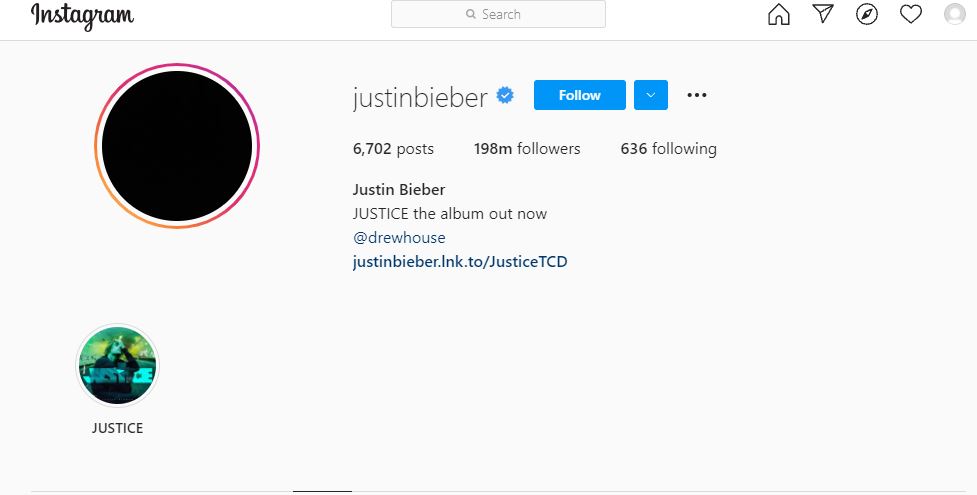Image resolution: width=977 pixels, height=495 pixels.
Task: Open justinbieber.lnk.to/JusticeTCD bio link
Action: click(460, 261)
